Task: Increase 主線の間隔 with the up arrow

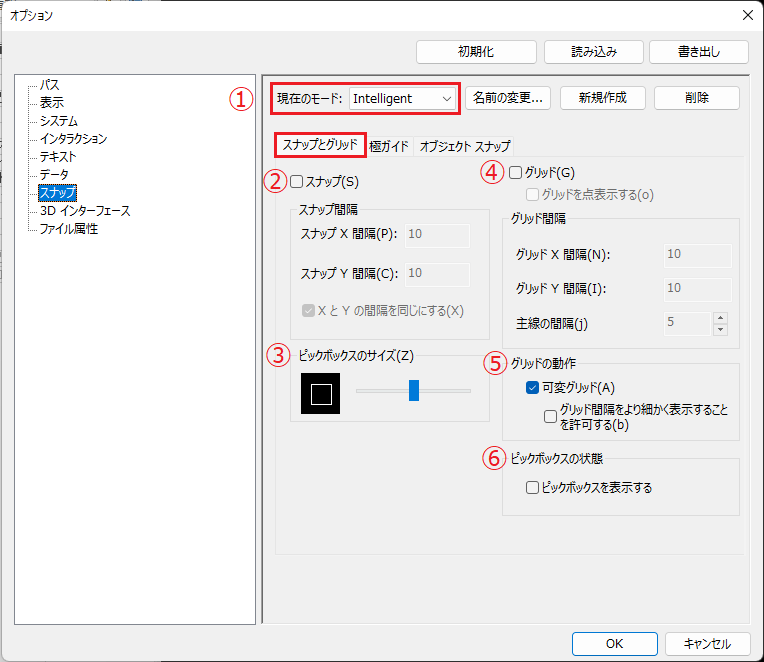Action: 720,318
